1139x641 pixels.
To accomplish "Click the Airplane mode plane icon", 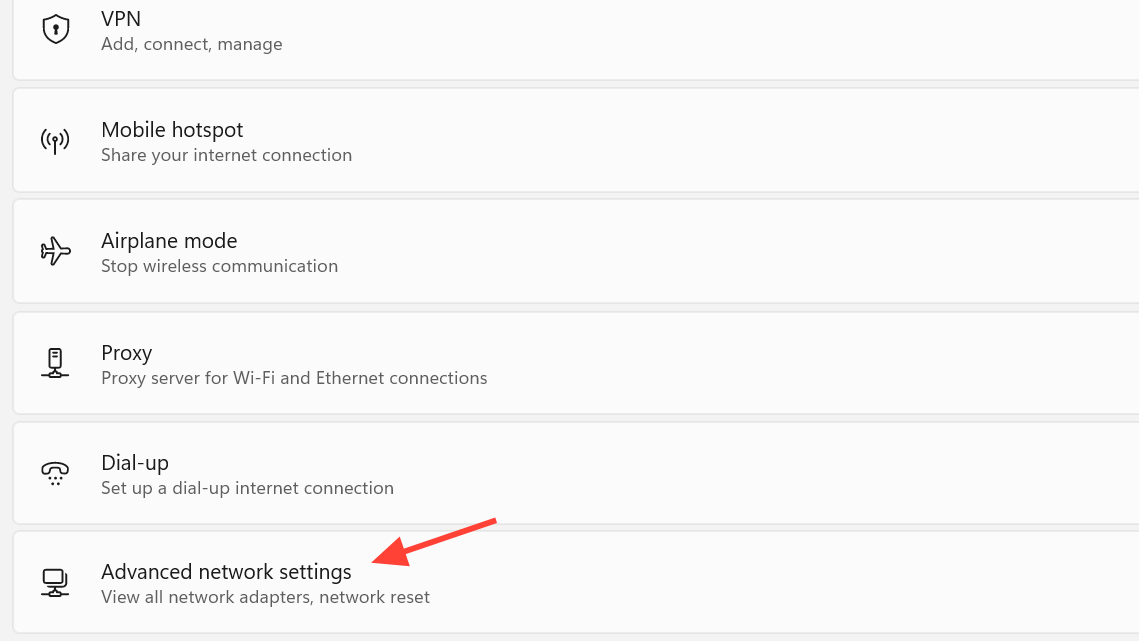I will click(x=55, y=252).
